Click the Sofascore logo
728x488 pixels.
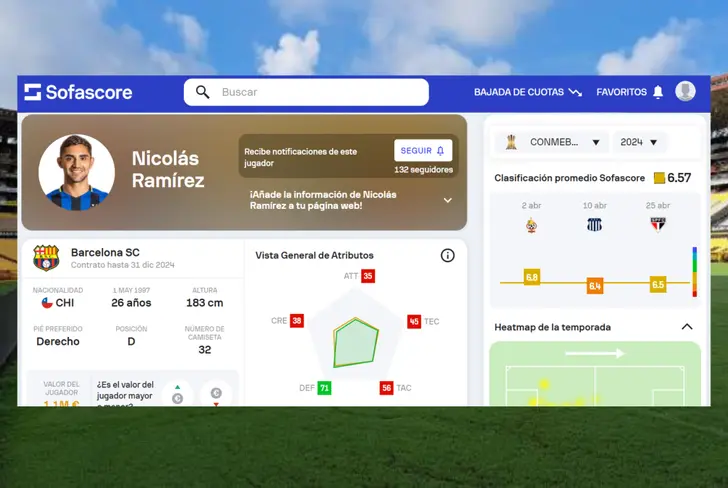pyautogui.click(x=78, y=92)
